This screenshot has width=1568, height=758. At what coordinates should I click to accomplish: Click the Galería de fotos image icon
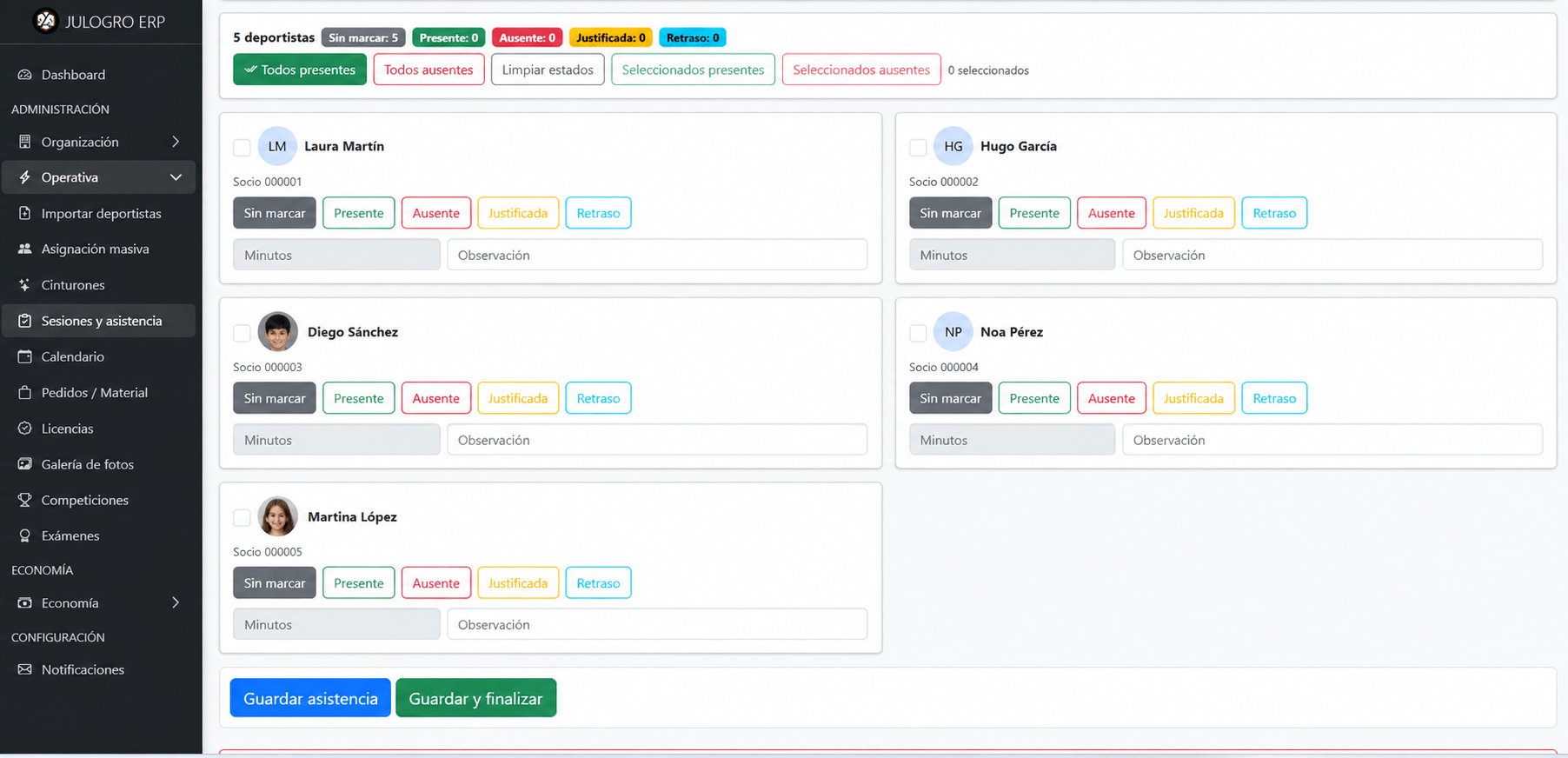24,464
